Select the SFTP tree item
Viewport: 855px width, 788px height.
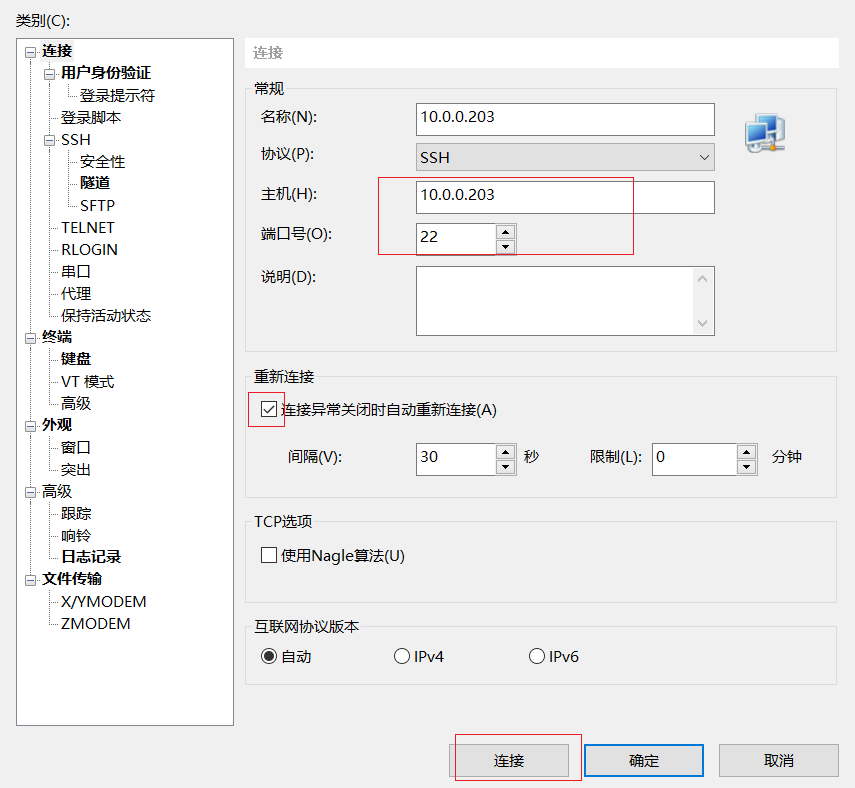tap(97, 205)
